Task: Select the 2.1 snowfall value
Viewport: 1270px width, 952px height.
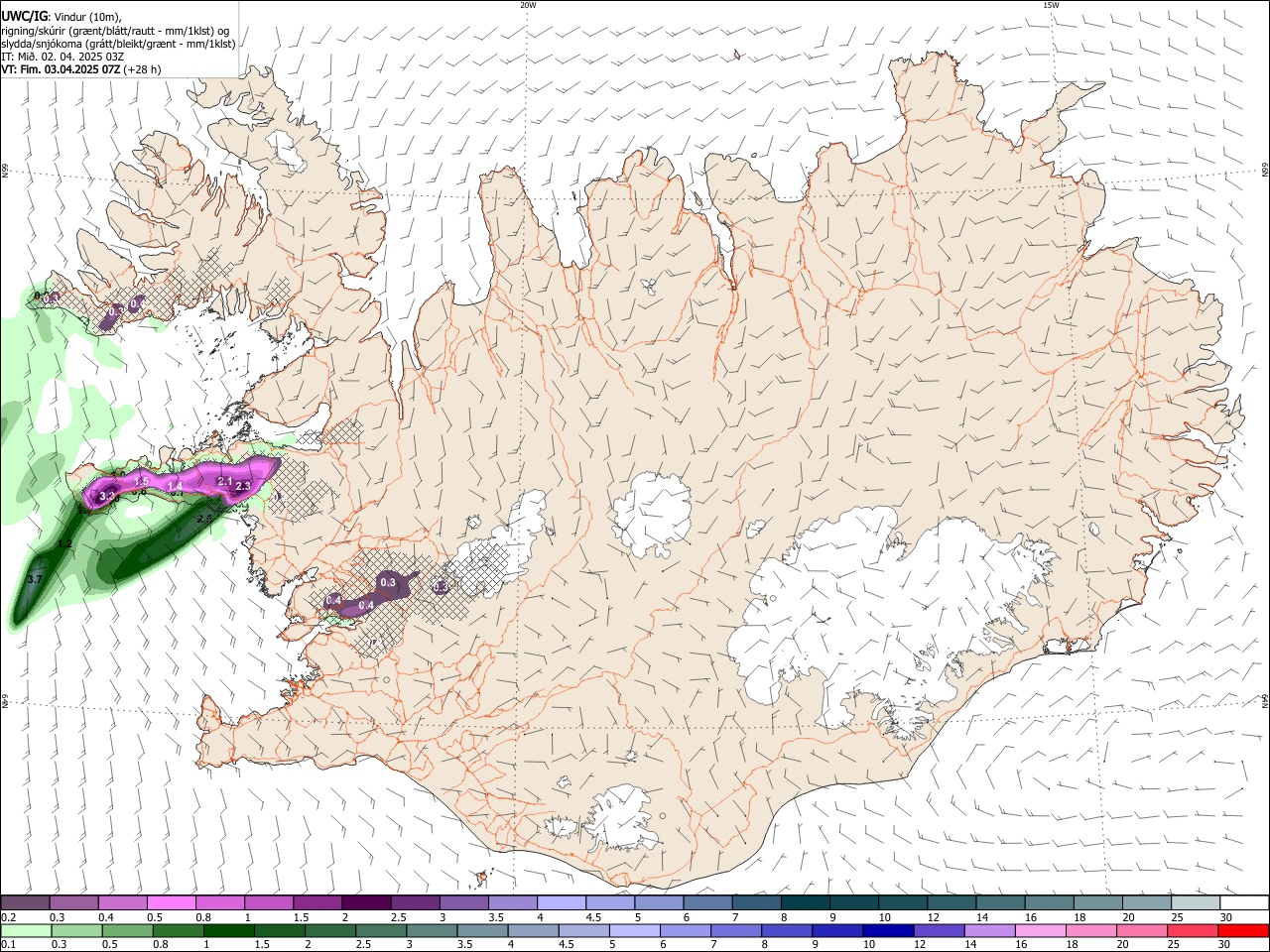Action: point(224,481)
